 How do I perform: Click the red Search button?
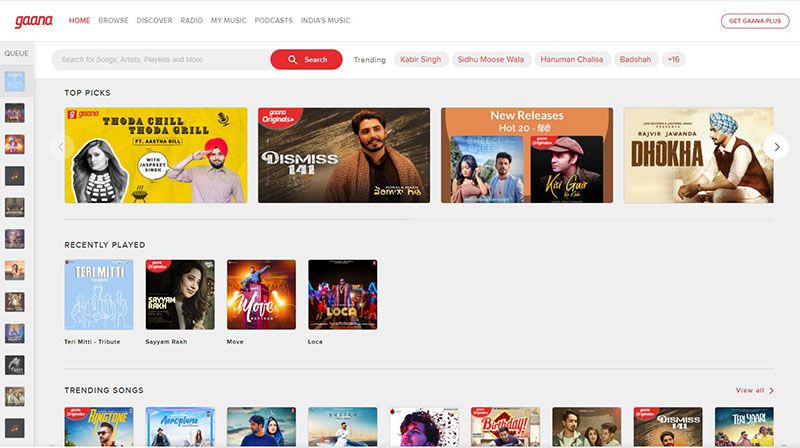click(x=306, y=60)
